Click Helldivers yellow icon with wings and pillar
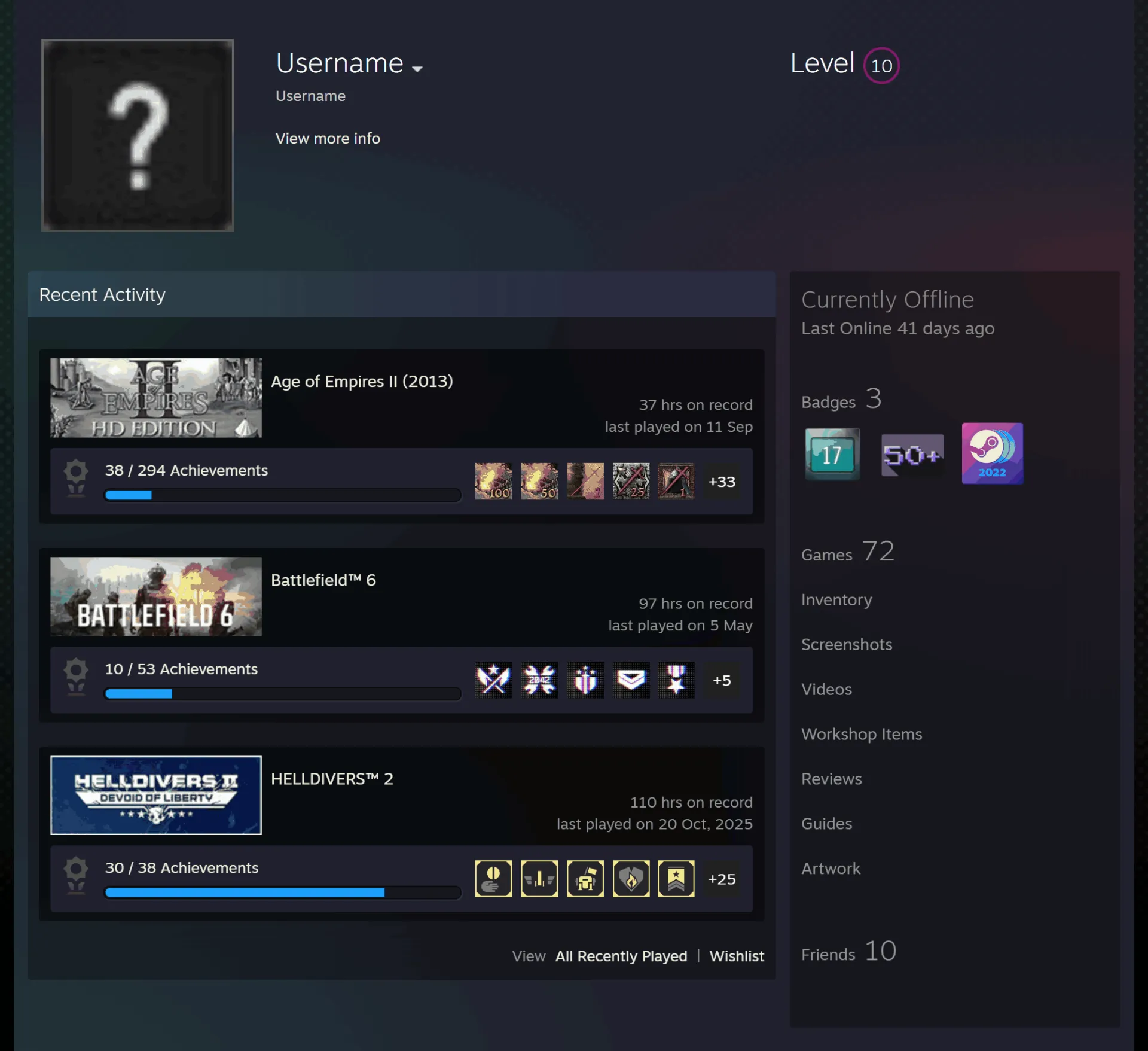 tap(539, 878)
